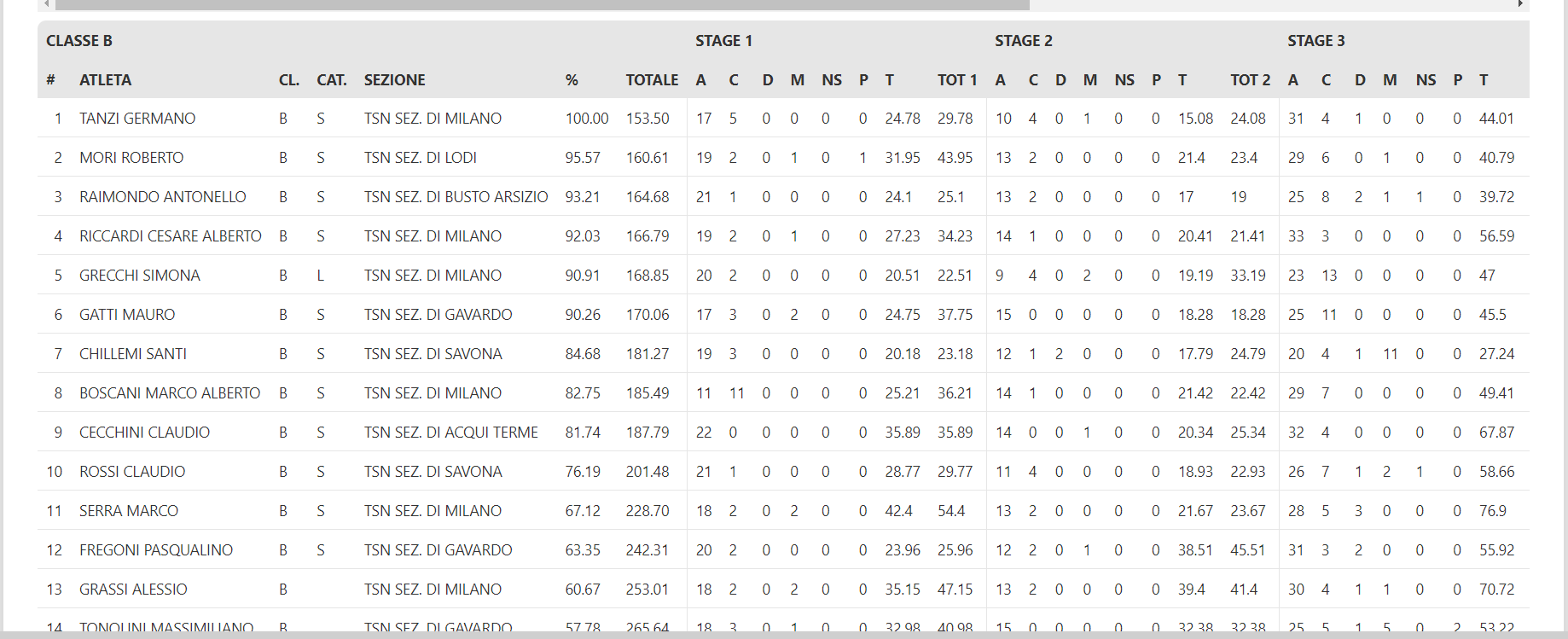1568x639 pixels.
Task: Click the ATLETA column header
Action: pos(105,80)
